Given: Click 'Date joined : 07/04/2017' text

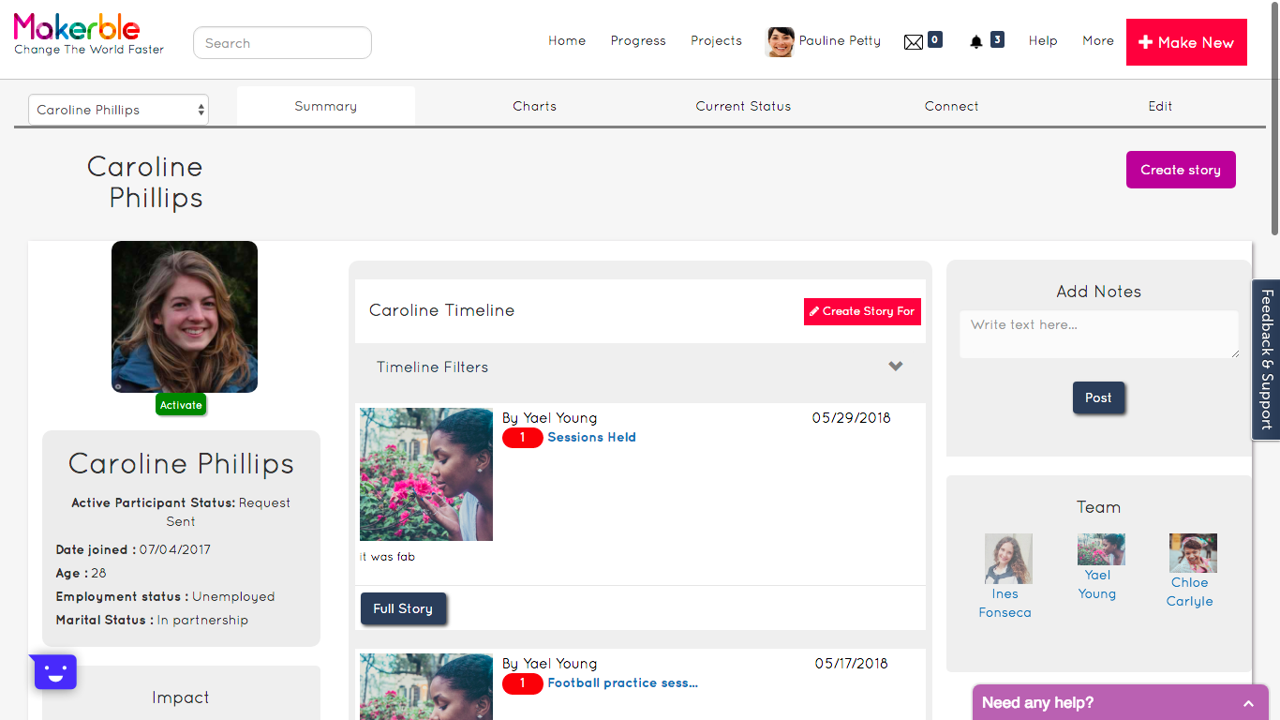Looking at the screenshot, I should (133, 550).
